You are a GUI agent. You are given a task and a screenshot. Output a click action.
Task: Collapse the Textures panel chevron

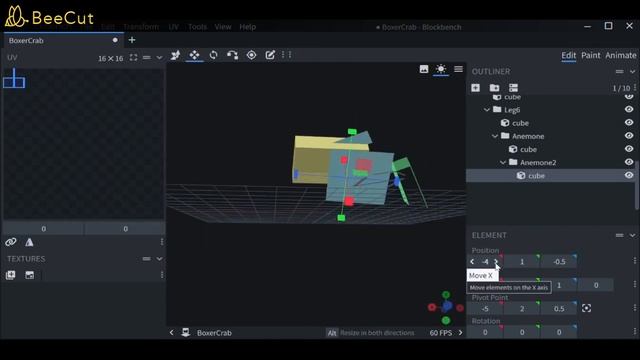point(159,259)
